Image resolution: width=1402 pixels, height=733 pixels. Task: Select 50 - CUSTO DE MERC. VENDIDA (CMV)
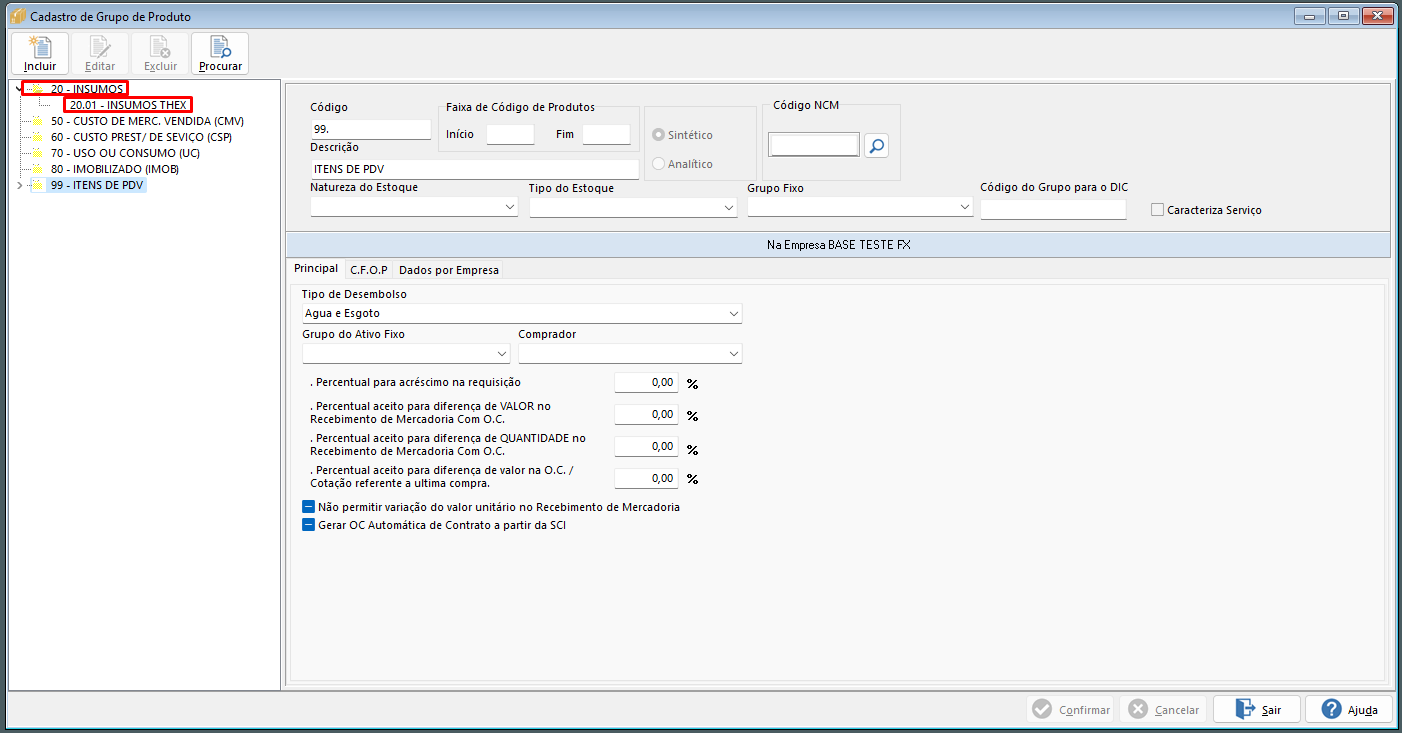pyautogui.click(x=147, y=121)
